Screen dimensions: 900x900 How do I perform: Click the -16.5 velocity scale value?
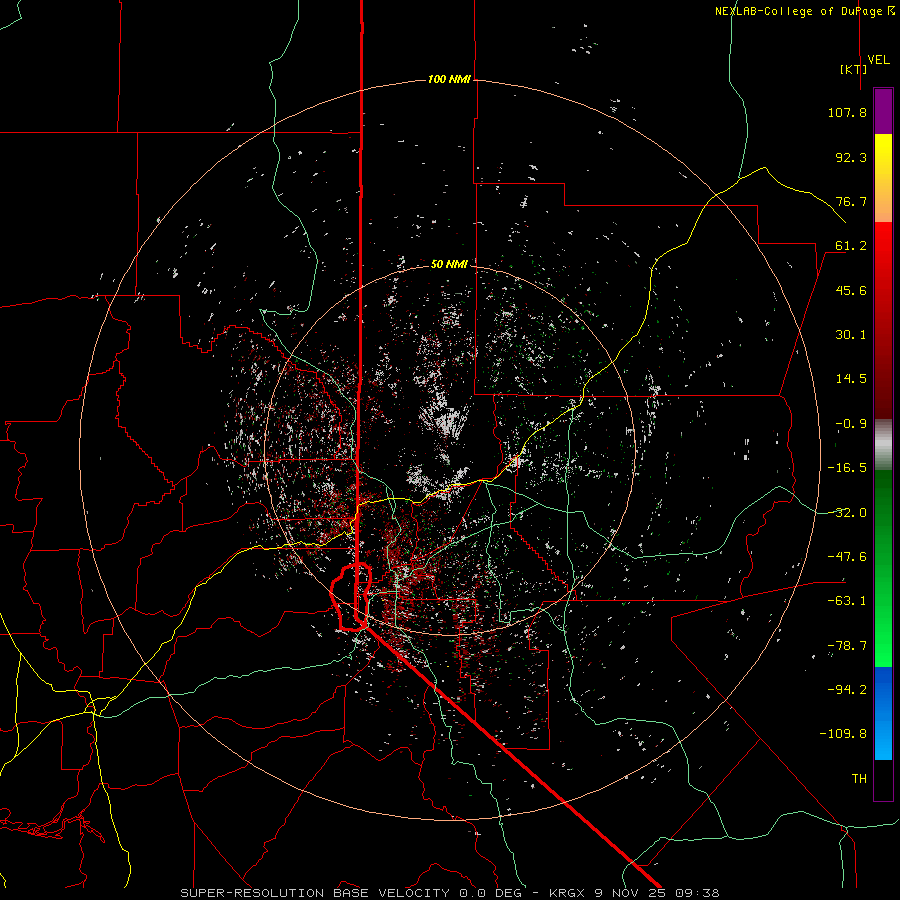point(847,468)
